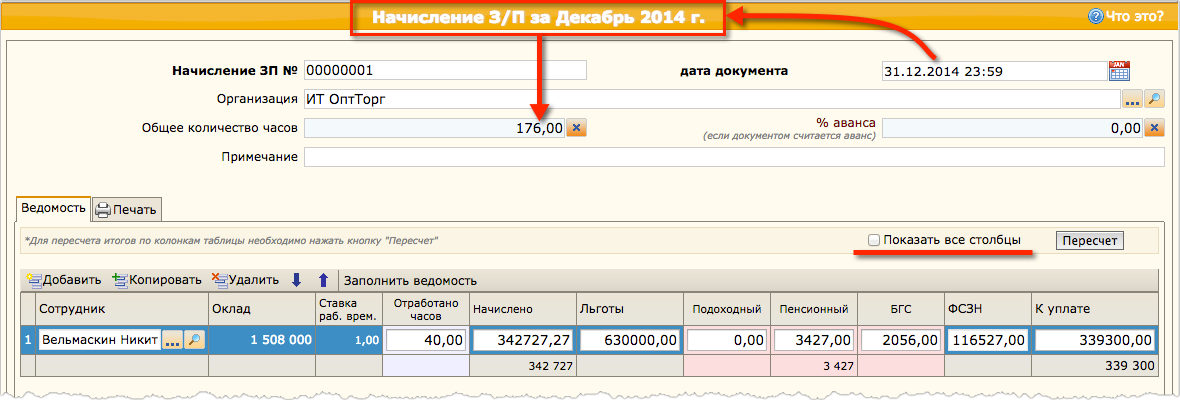Open the Печать tab
1180x400 pixels.
pos(126,210)
